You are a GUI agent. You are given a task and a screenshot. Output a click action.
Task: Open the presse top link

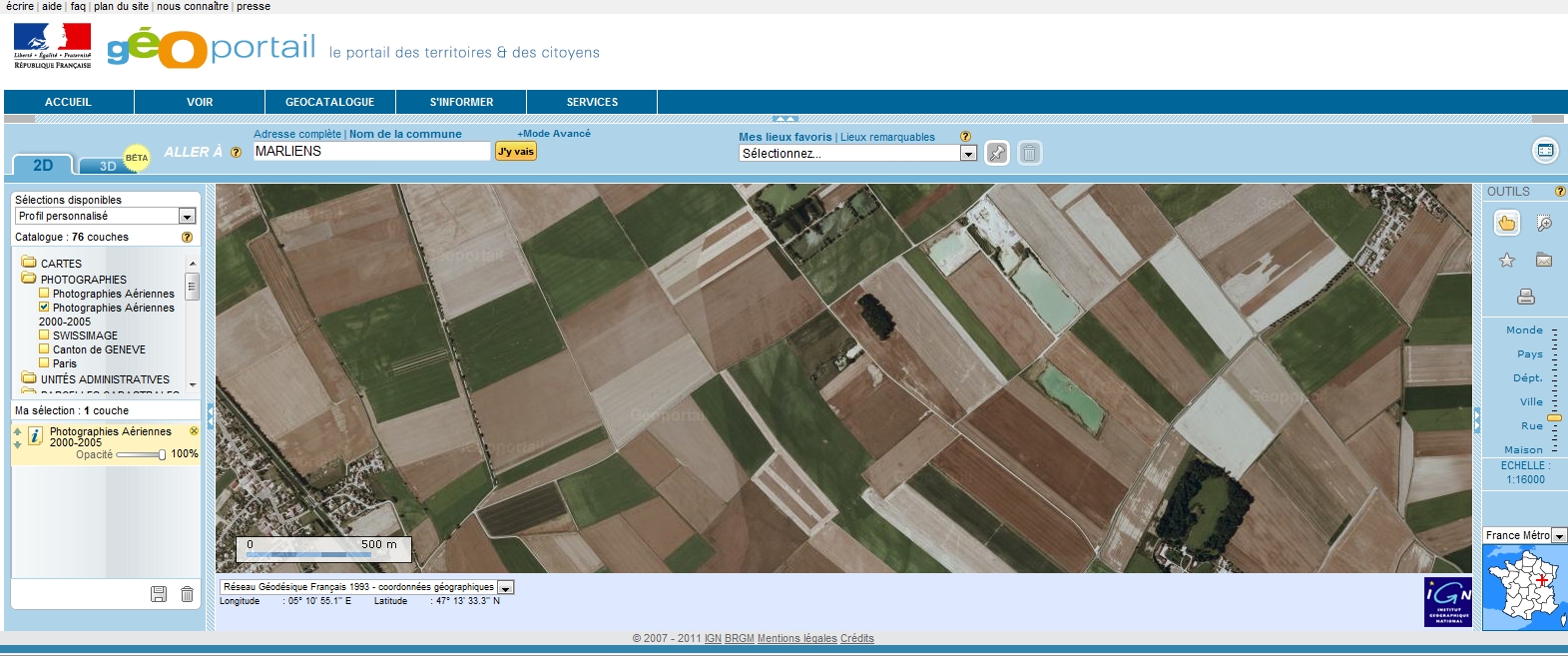pos(254,6)
